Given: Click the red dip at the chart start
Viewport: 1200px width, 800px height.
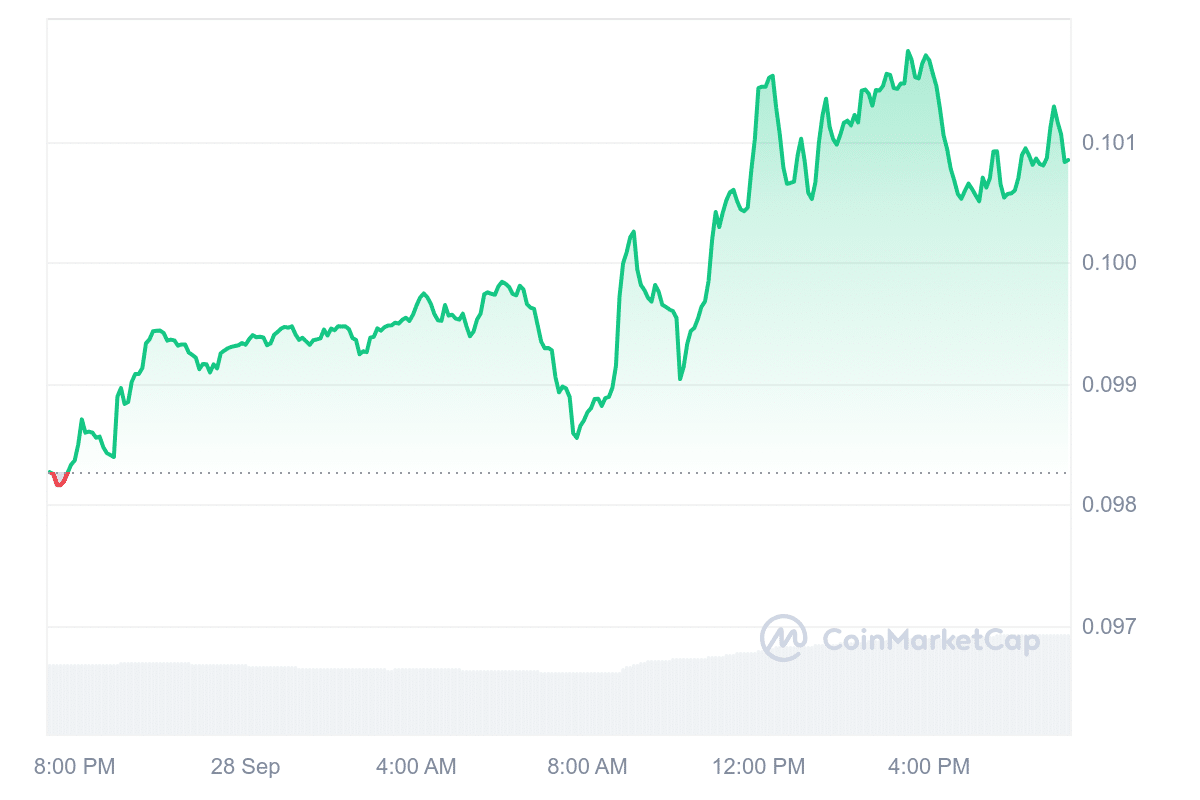Looking at the screenshot, I should (x=59, y=483).
